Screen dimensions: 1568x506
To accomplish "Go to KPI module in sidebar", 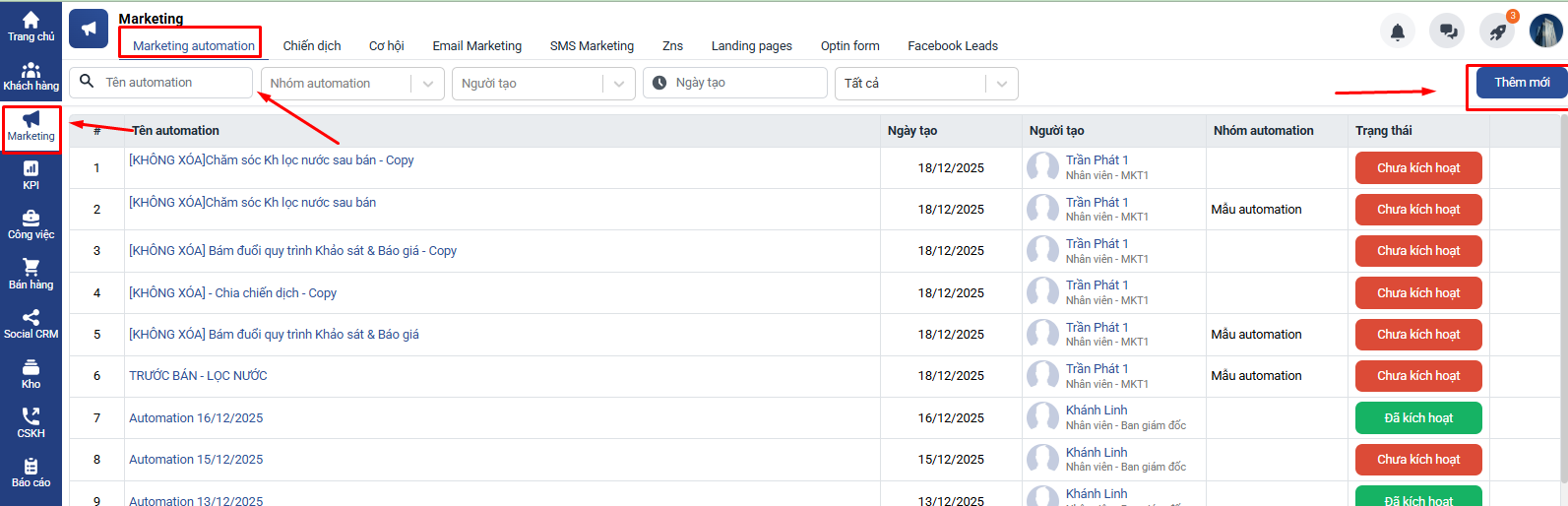I will click(x=31, y=175).
